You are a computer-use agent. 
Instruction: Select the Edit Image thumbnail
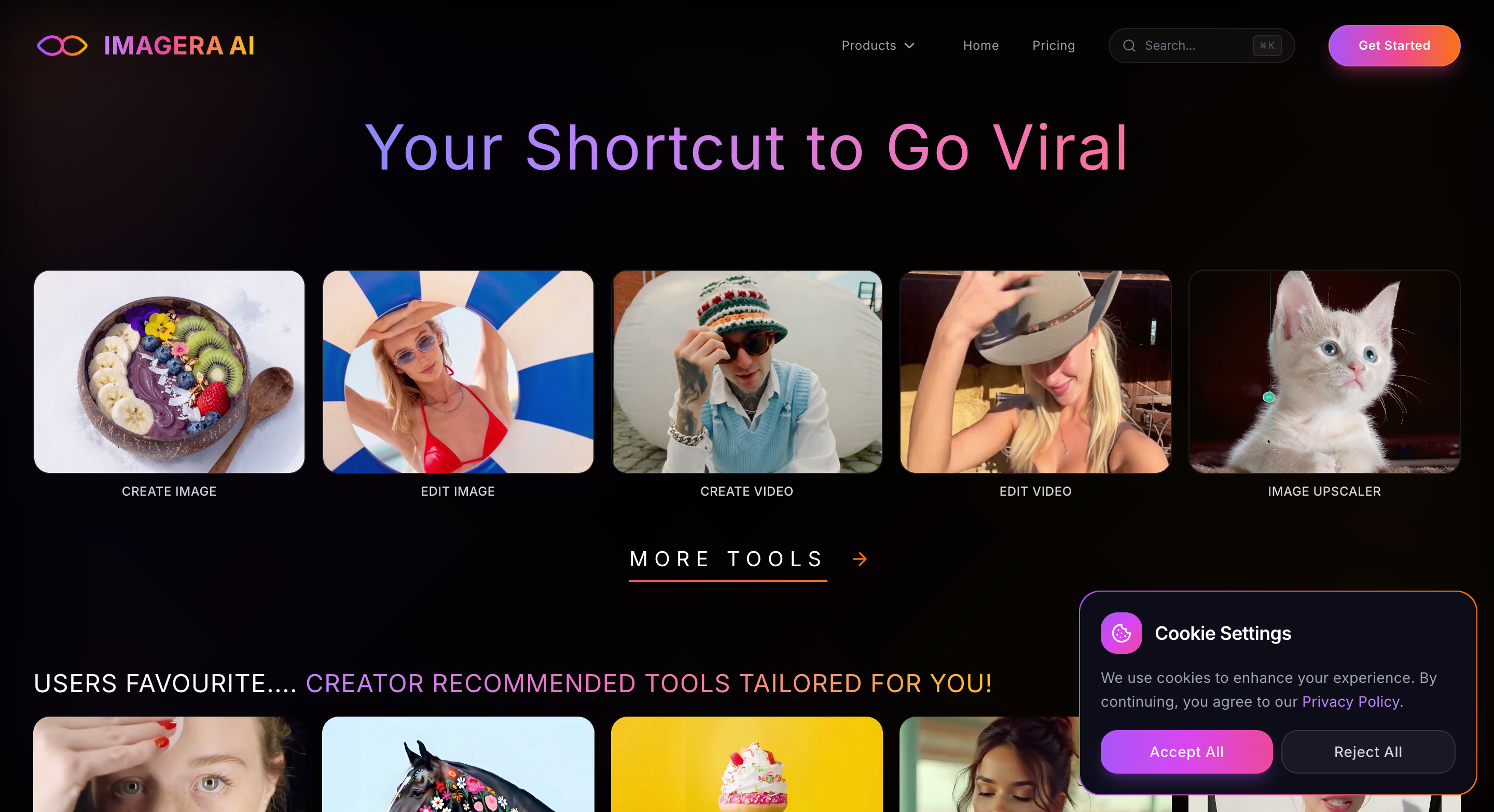[458, 371]
